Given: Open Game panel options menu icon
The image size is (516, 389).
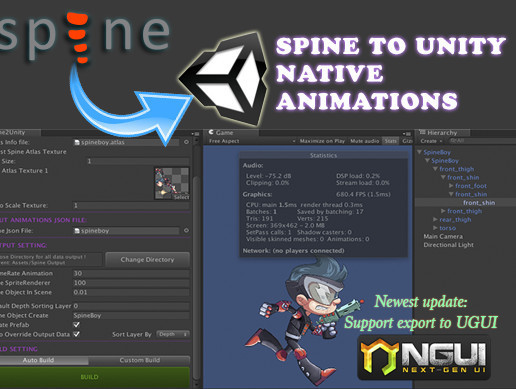Looking at the screenshot, I should (406, 133).
